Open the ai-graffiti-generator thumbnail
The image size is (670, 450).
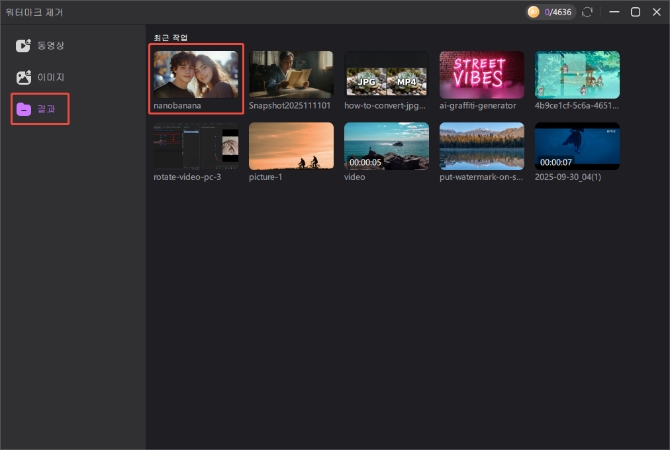pyautogui.click(x=481, y=74)
